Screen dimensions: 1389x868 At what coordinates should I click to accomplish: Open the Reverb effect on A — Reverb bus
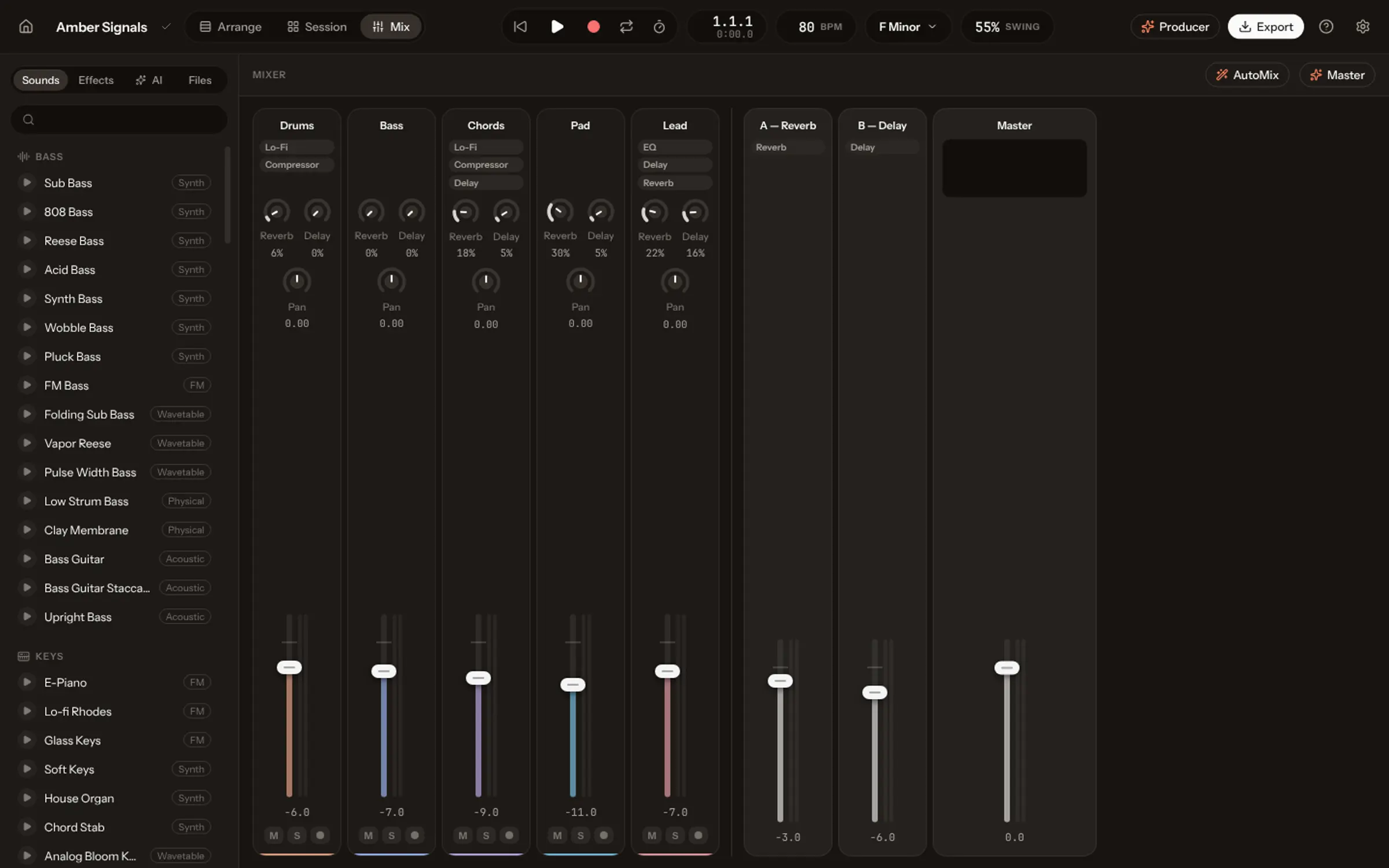788,148
